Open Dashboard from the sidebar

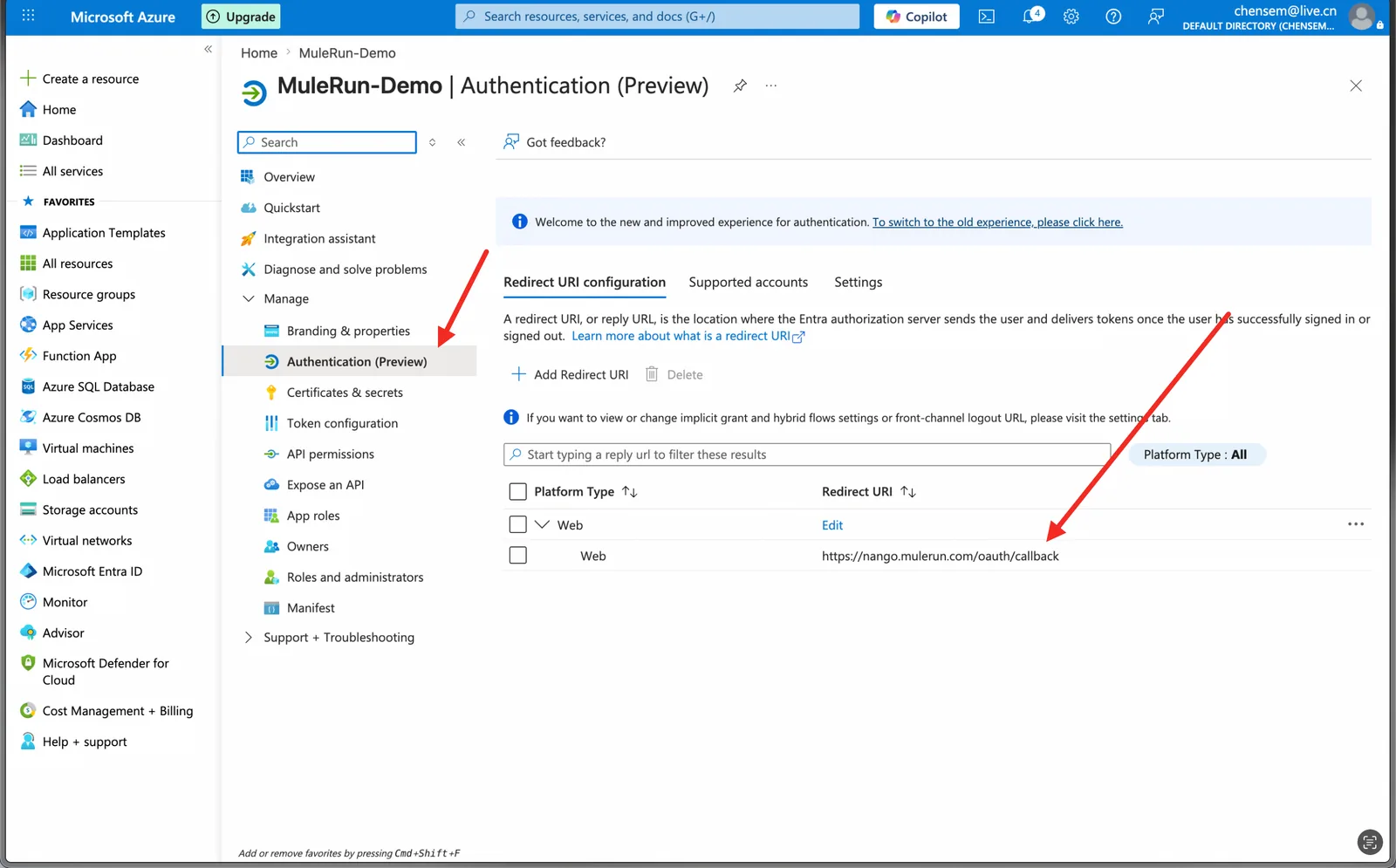(72, 140)
